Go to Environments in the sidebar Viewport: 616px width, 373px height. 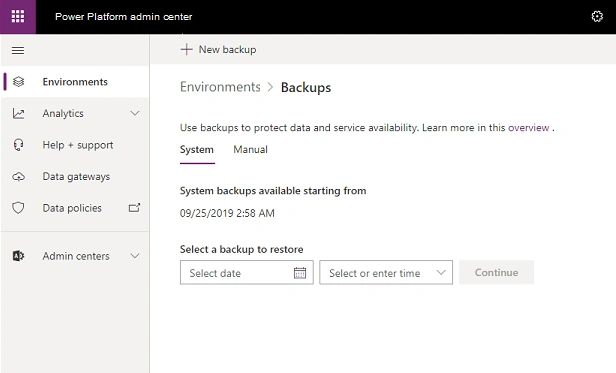coord(75,82)
